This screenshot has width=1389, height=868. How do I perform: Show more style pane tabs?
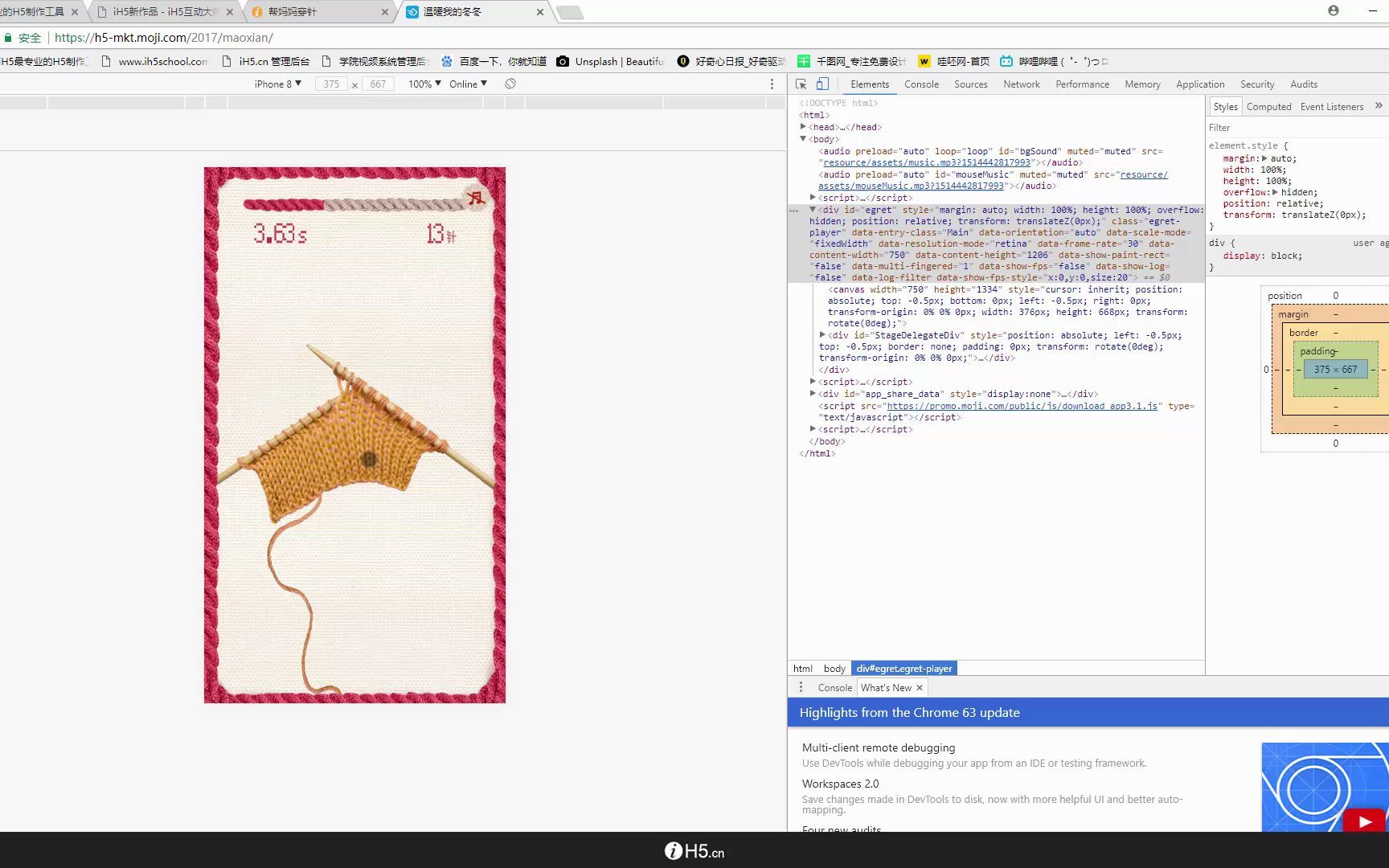[x=1379, y=106]
